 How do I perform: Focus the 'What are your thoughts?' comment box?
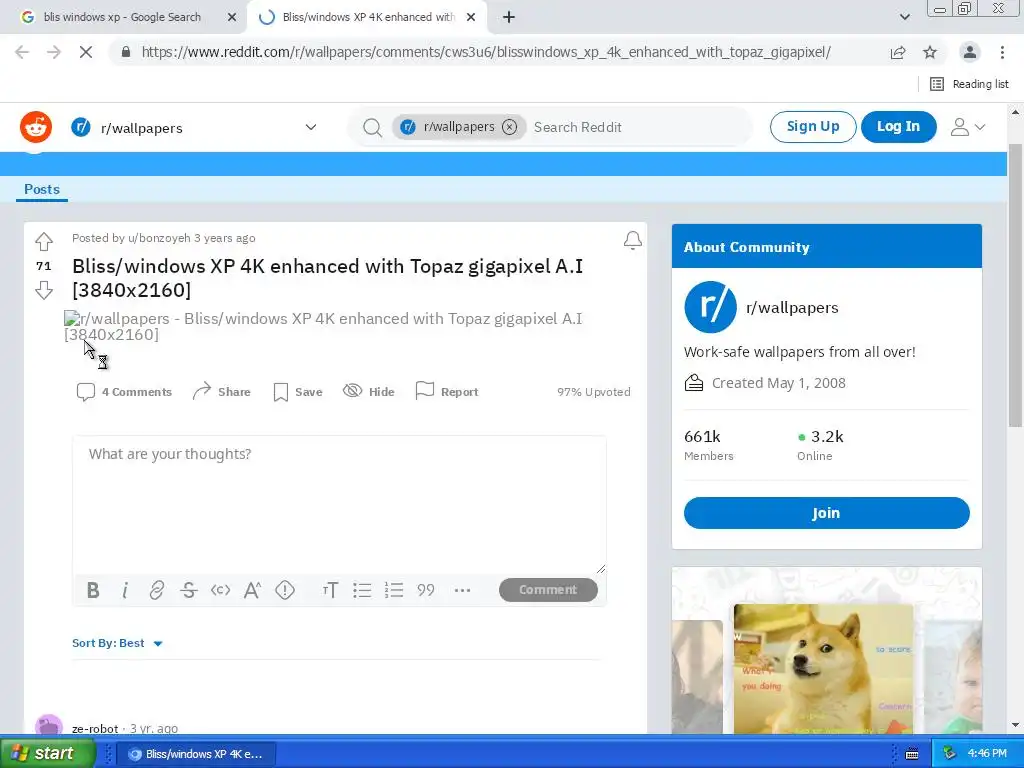tap(340, 505)
